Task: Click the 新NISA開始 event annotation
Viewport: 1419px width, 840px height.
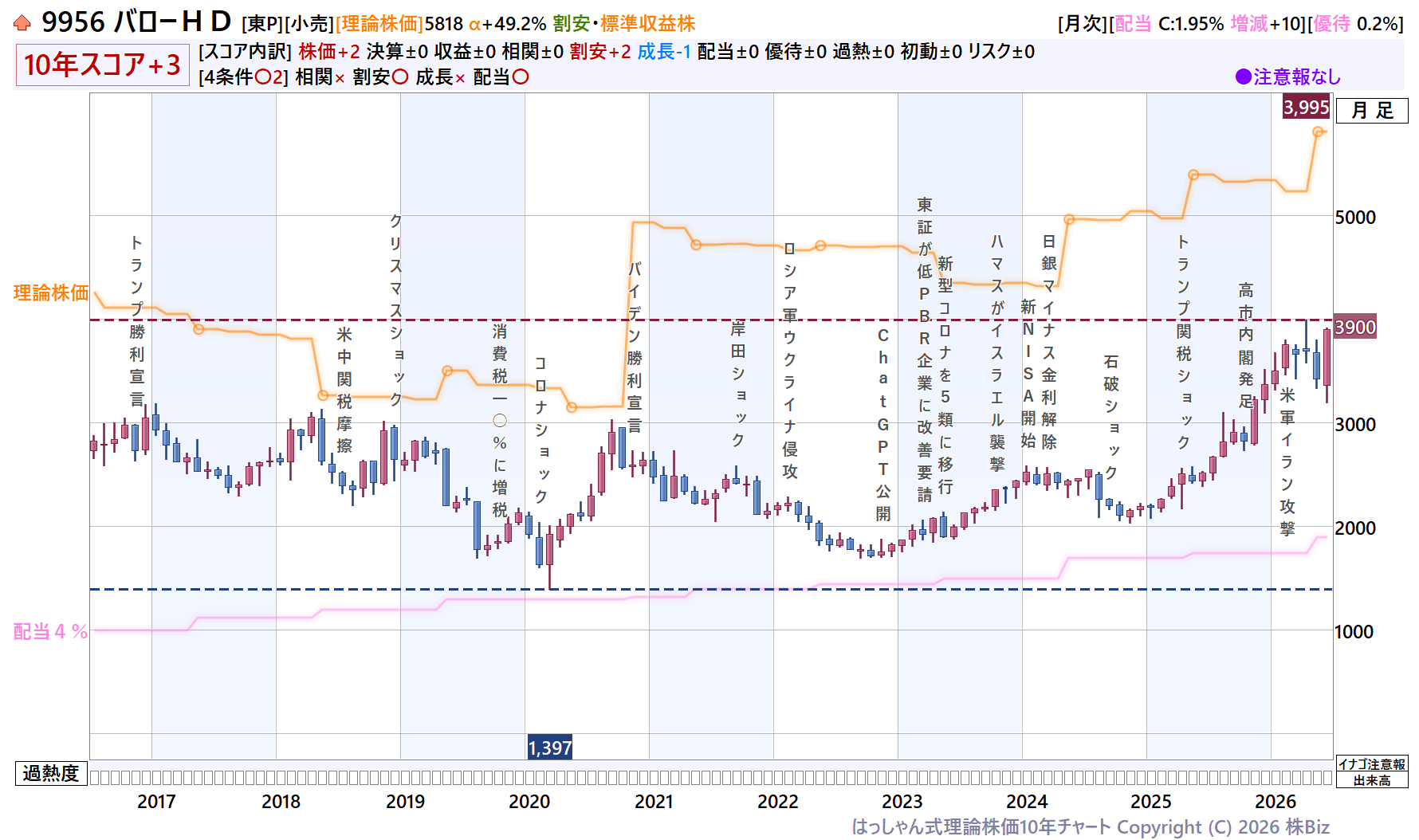Action: (x=1028, y=374)
